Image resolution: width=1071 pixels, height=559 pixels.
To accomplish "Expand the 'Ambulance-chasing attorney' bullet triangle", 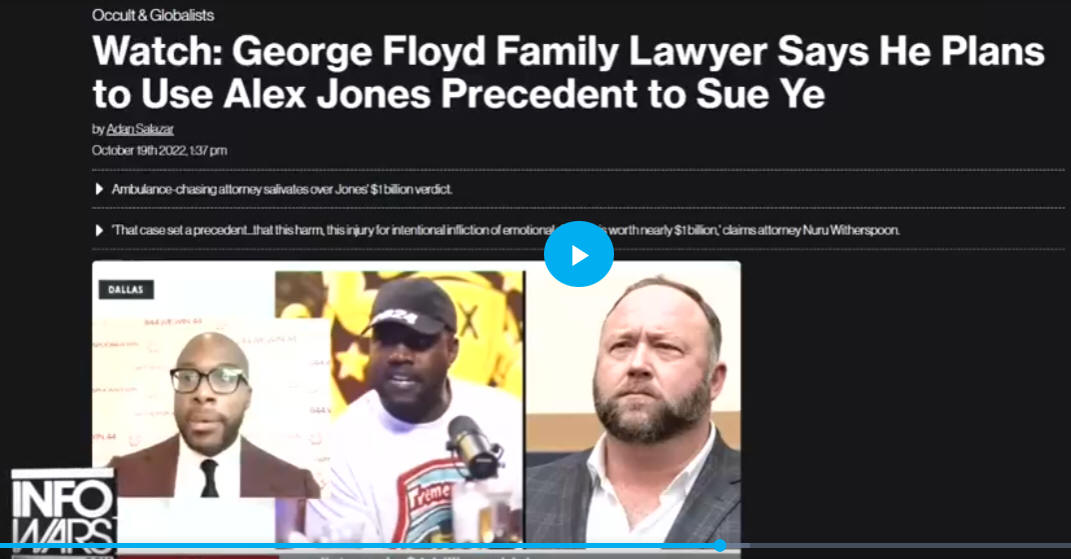I will [99, 189].
